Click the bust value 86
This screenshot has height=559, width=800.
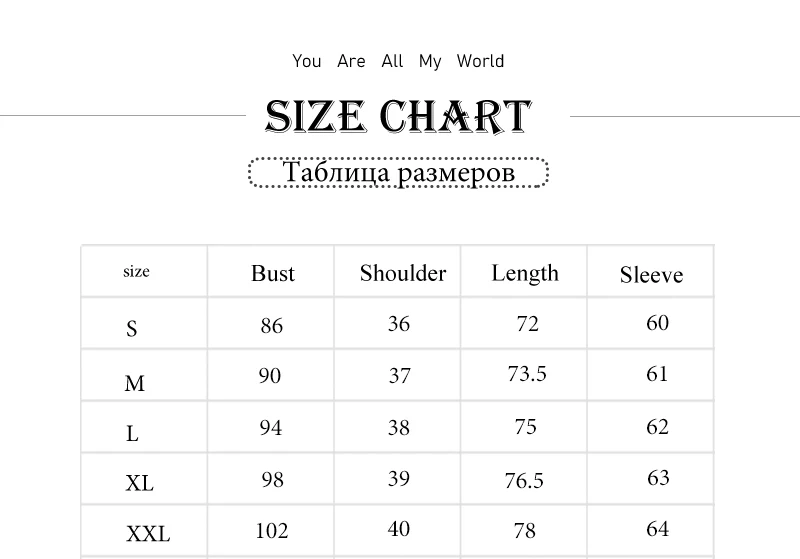tap(271, 325)
